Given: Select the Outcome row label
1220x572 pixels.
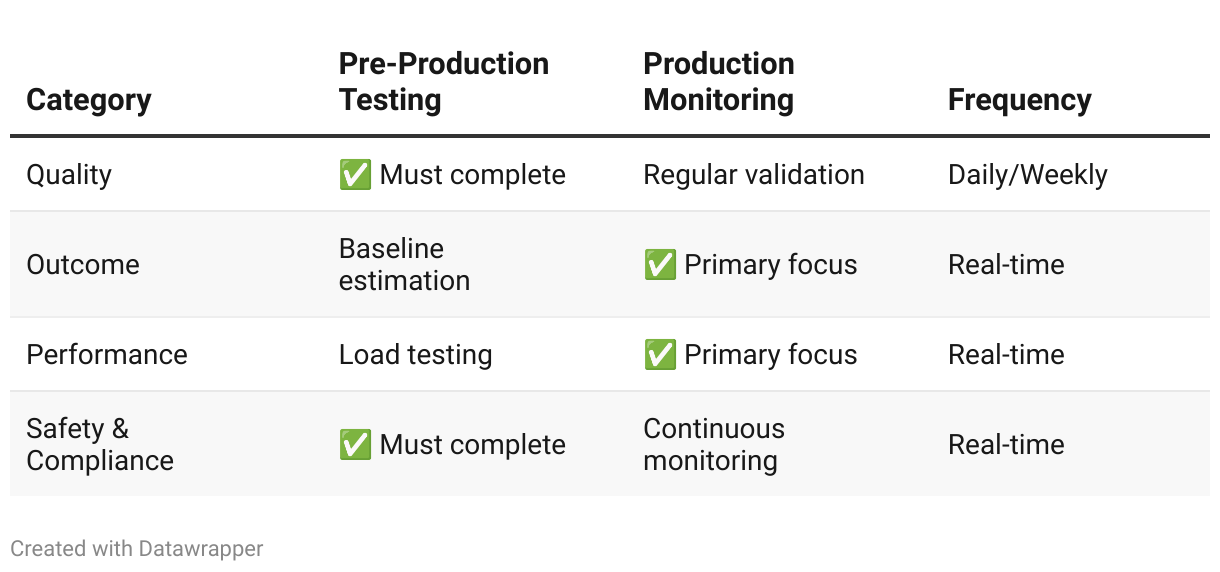Looking at the screenshot, I should tap(83, 265).
